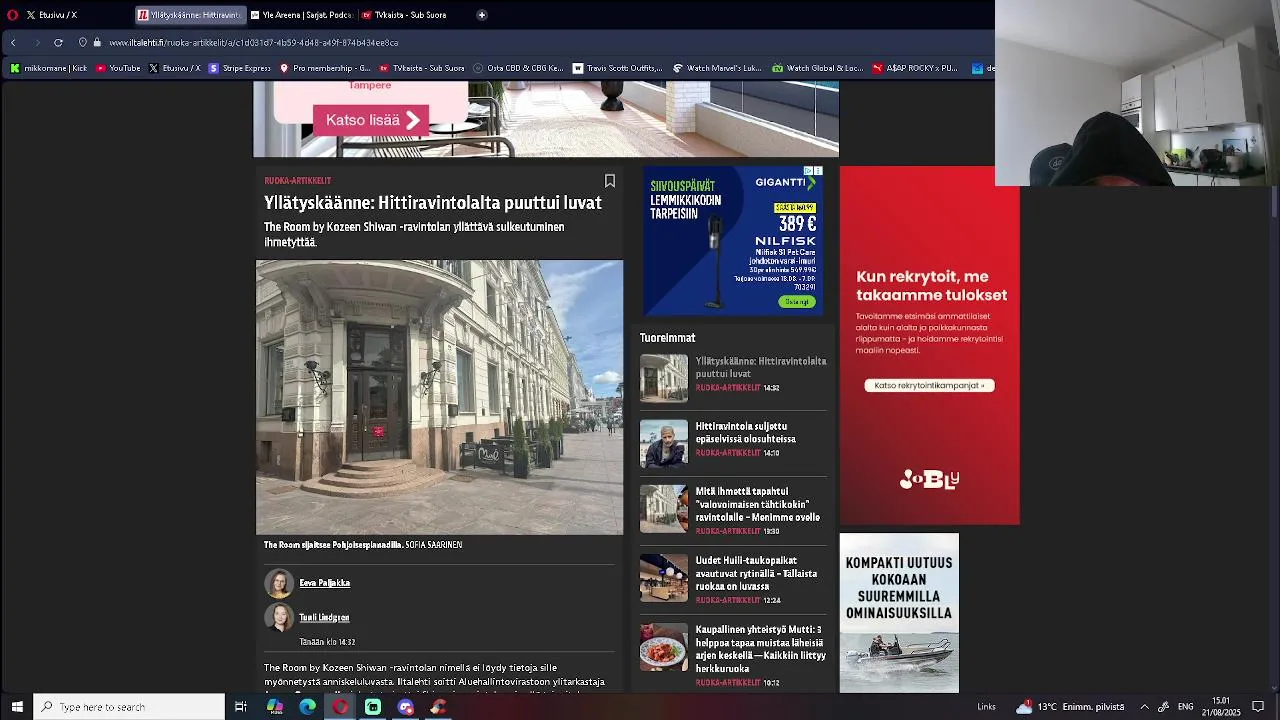Open the Pro membership bookmark

pos(325,68)
